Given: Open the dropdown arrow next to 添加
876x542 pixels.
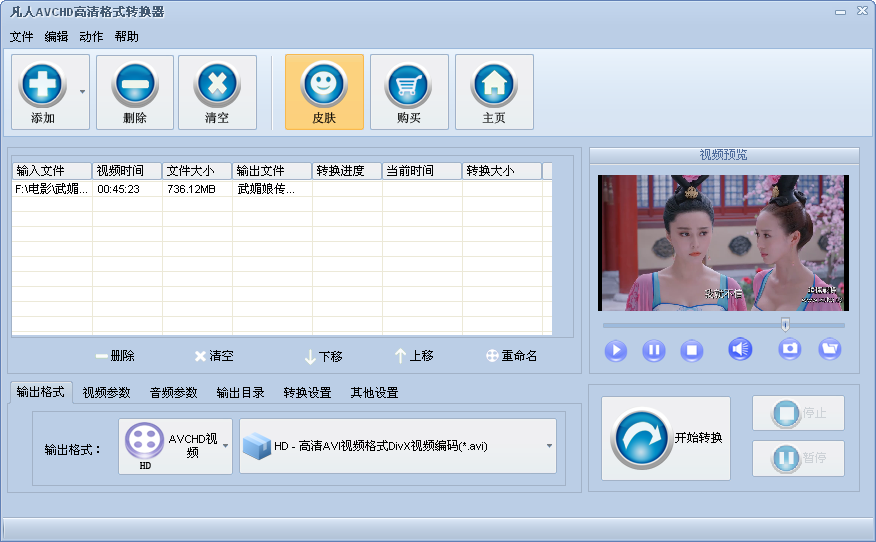Looking at the screenshot, I should (82, 92).
